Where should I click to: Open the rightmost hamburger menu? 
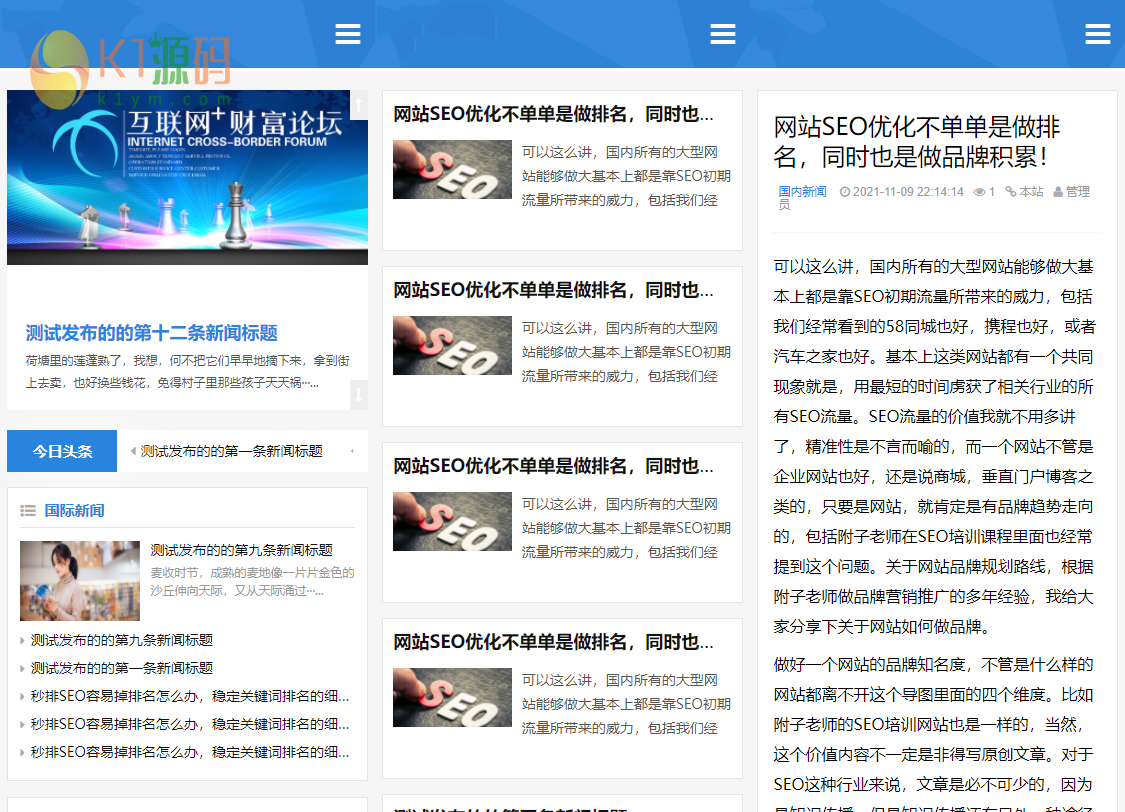(1098, 34)
